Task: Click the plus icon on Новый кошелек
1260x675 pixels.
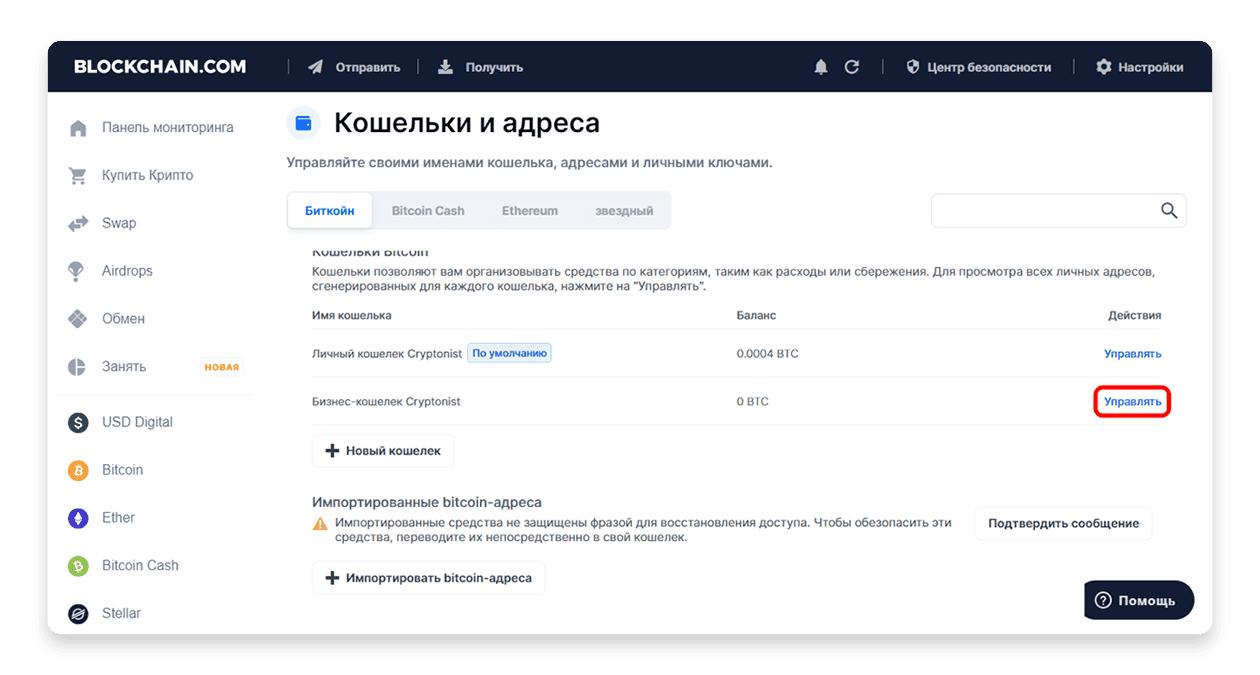Action: click(332, 451)
